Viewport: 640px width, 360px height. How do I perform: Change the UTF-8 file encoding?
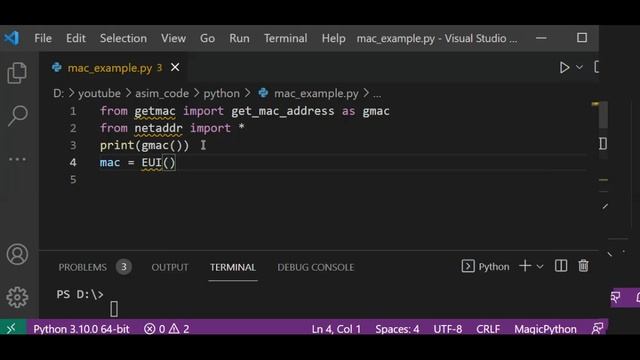click(x=448, y=329)
